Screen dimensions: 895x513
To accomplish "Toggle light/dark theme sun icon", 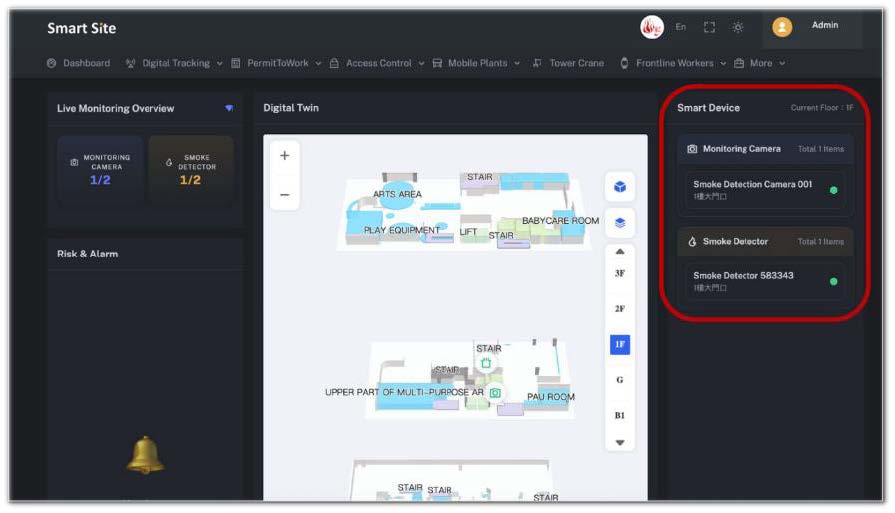I will coord(737,27).
